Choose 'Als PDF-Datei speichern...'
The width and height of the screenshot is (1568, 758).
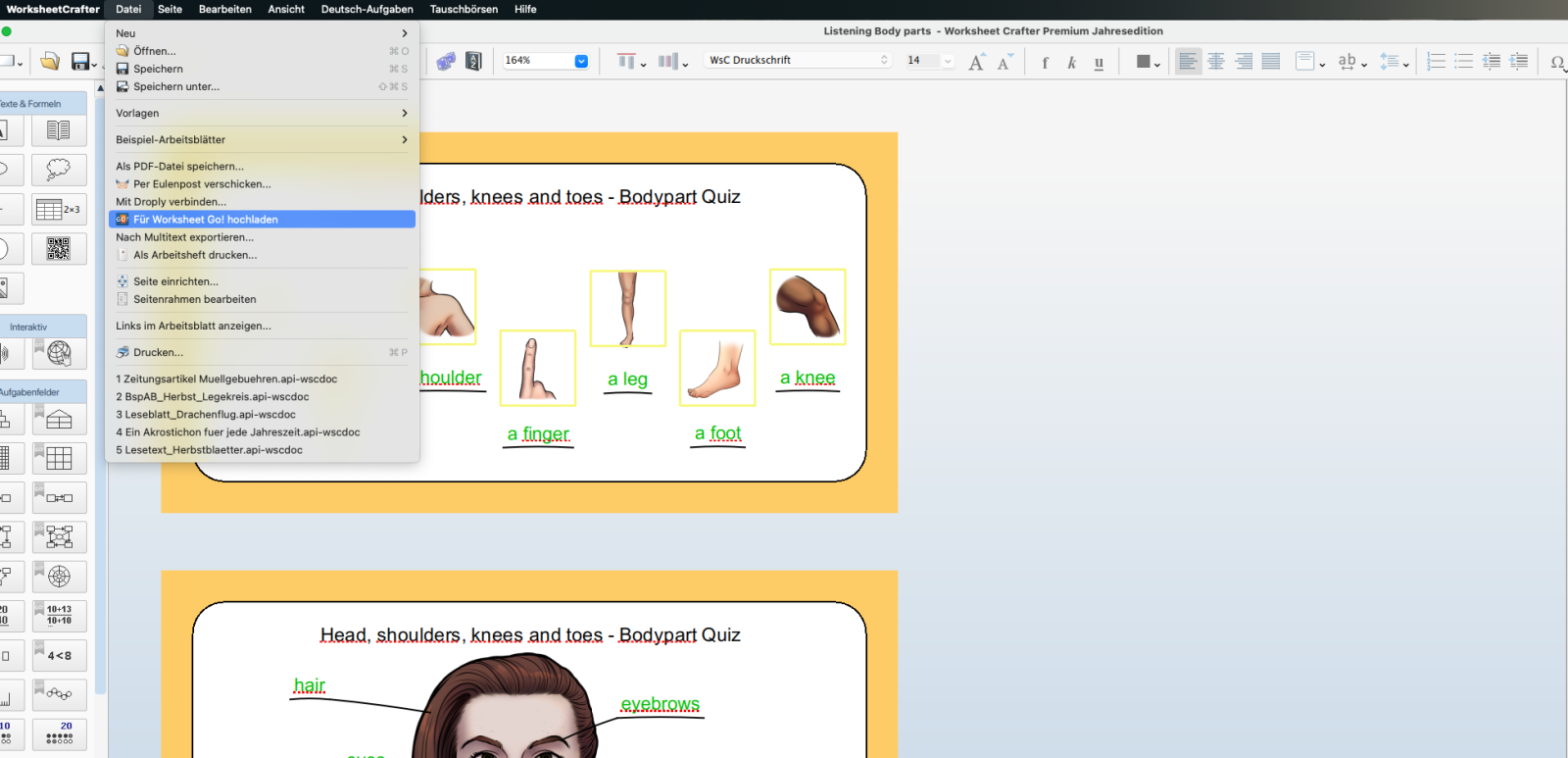coord(180,167)
